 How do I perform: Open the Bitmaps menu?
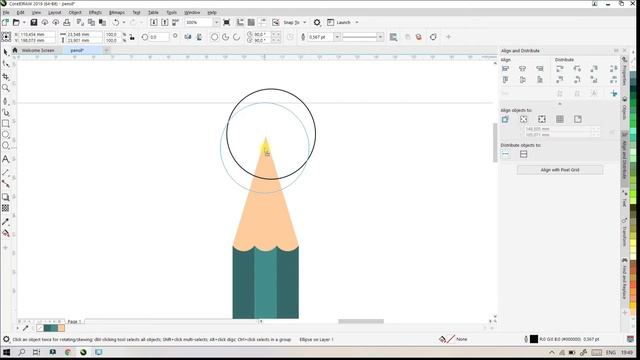[117, 13]
